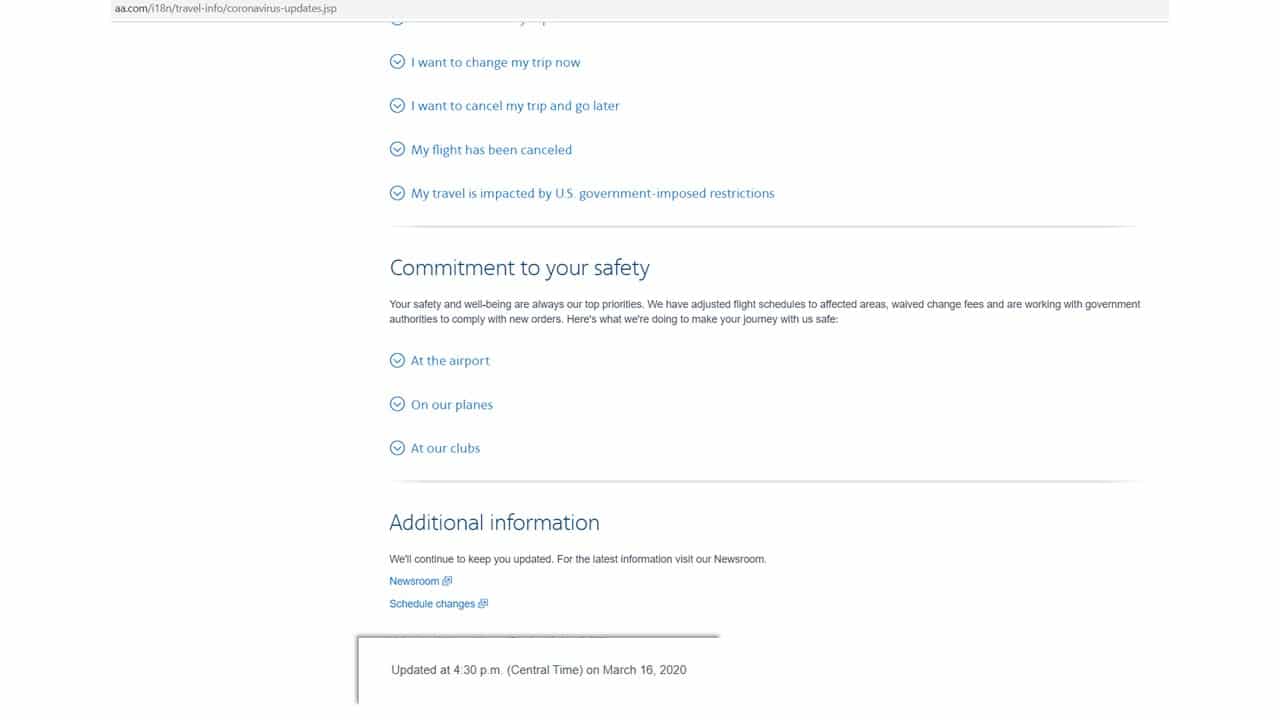Click the circled arrow icon next to 'My flight has been canceled'
Image resolution: width=1280 pixels, height=720 pixels.
(x=397, y=150)
